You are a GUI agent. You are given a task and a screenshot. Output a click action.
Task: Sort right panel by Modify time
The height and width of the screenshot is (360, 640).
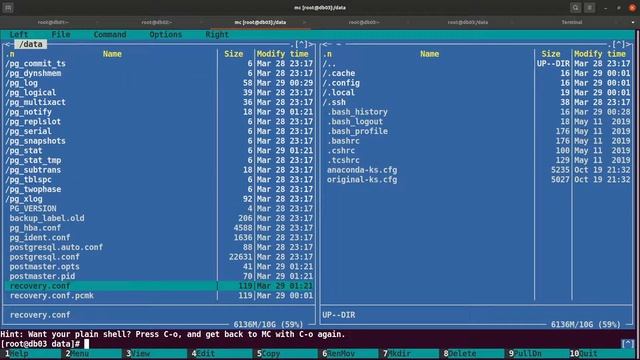coord(600,54)
